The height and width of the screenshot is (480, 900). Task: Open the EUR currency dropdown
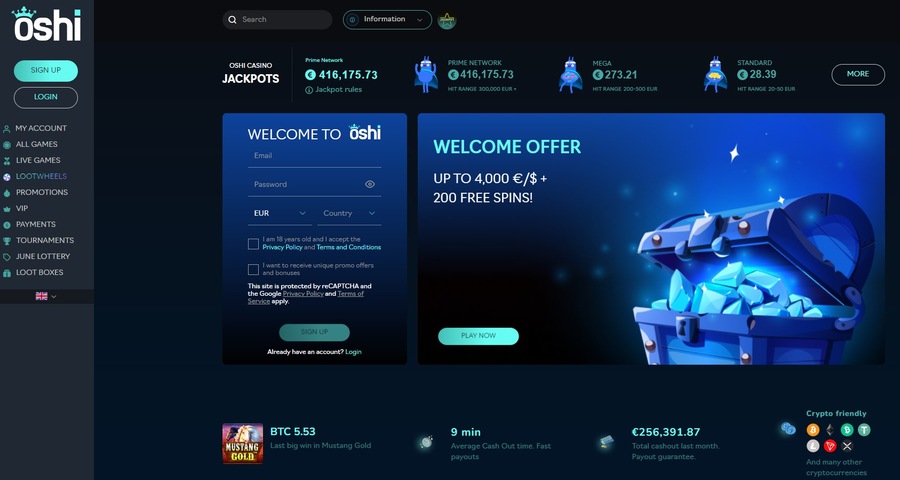[280, 213]
